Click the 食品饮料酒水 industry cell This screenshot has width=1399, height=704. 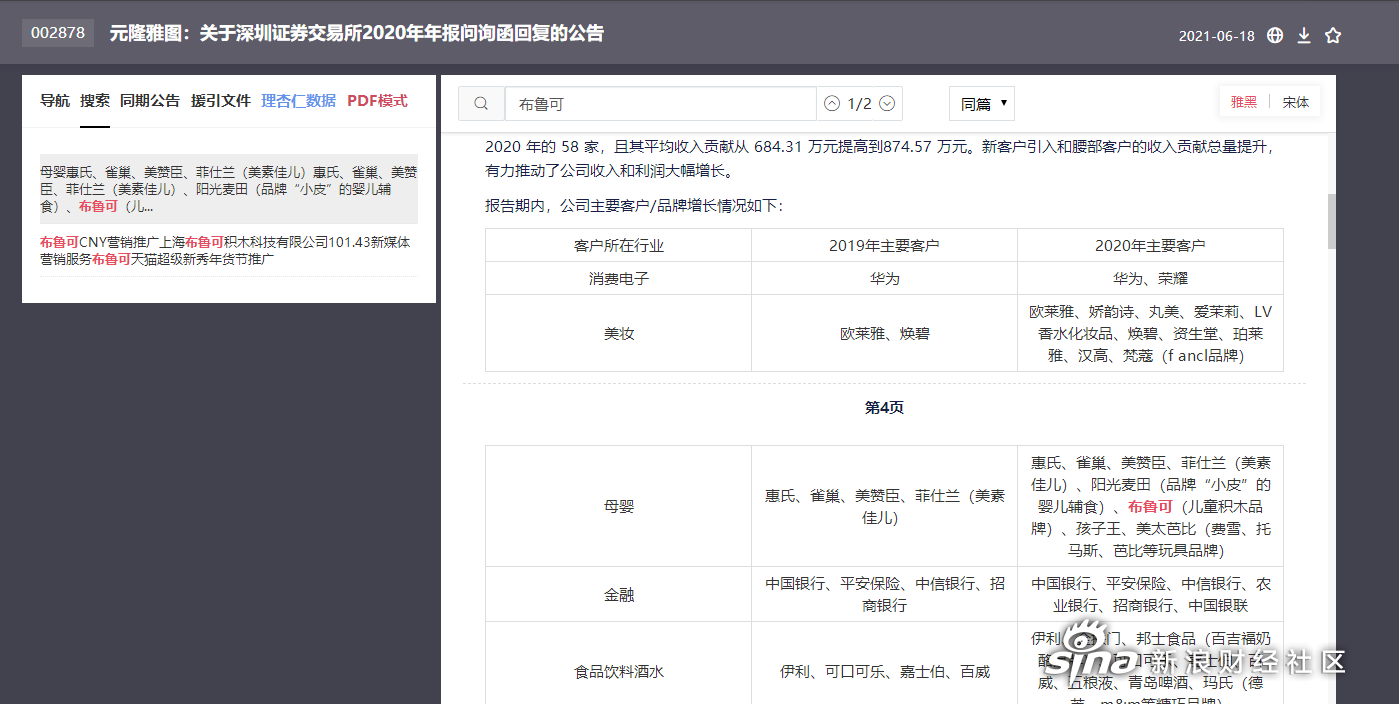619,672
